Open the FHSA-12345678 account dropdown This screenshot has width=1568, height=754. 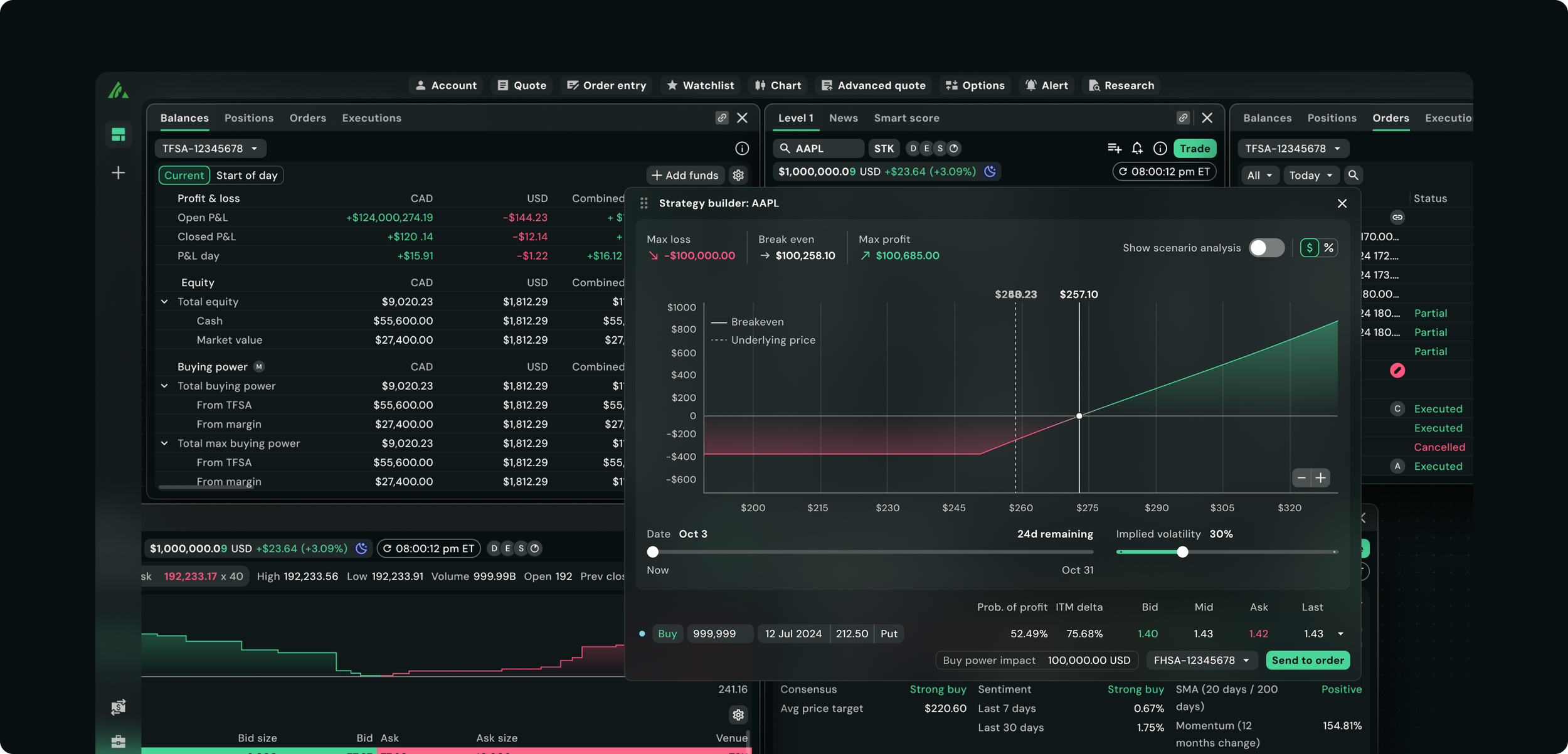[1201, 660]
